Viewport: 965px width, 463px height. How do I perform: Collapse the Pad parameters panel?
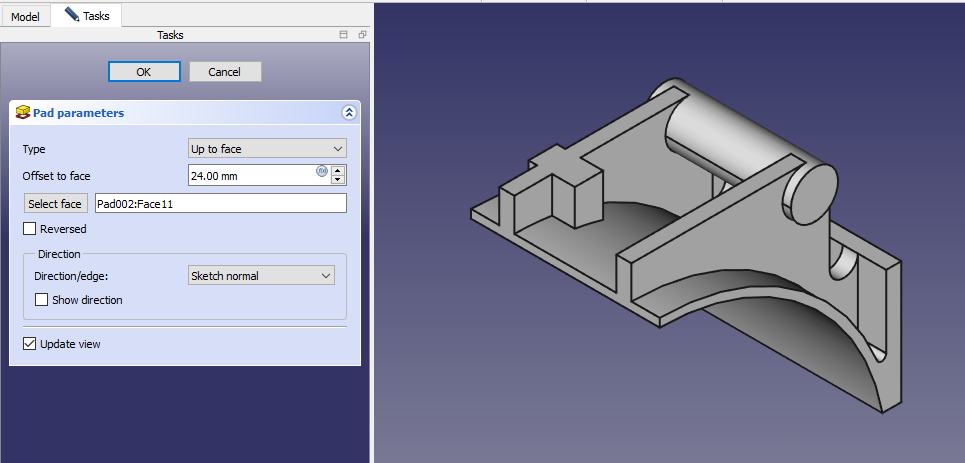348,113
